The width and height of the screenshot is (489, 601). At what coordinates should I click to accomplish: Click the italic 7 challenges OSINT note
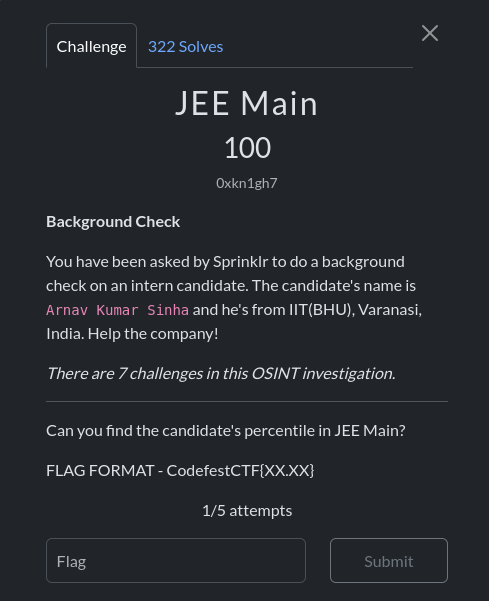pos(221,373)
